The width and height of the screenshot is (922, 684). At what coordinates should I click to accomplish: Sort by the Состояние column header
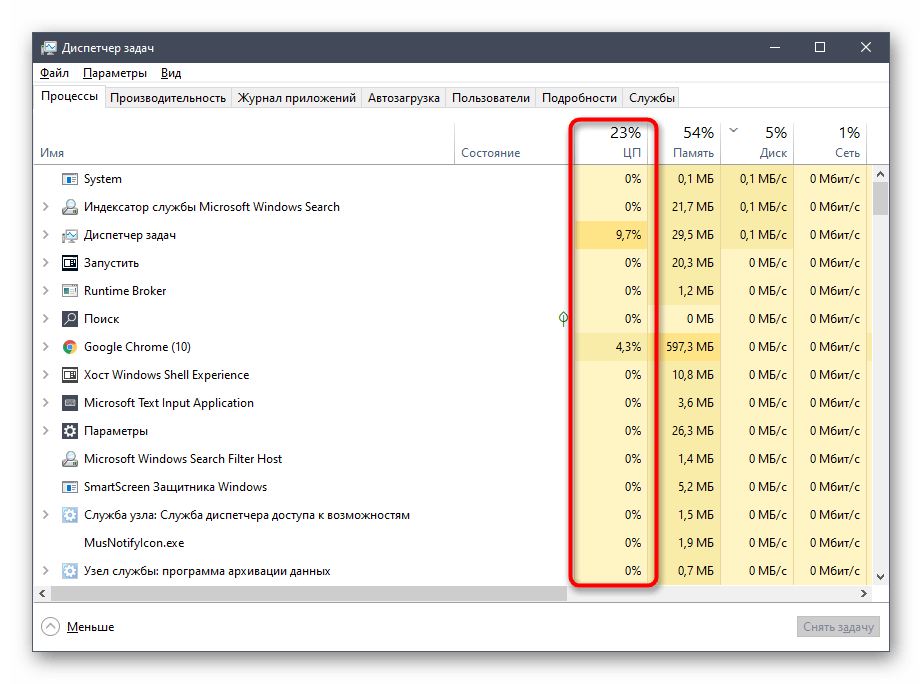514,142
